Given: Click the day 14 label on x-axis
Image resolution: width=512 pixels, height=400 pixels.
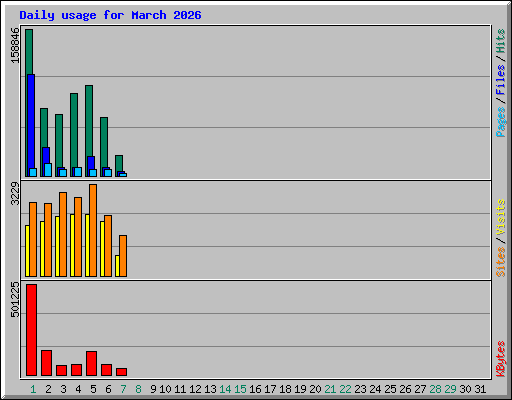Looking at the screenshot, I should click(225, 389).
